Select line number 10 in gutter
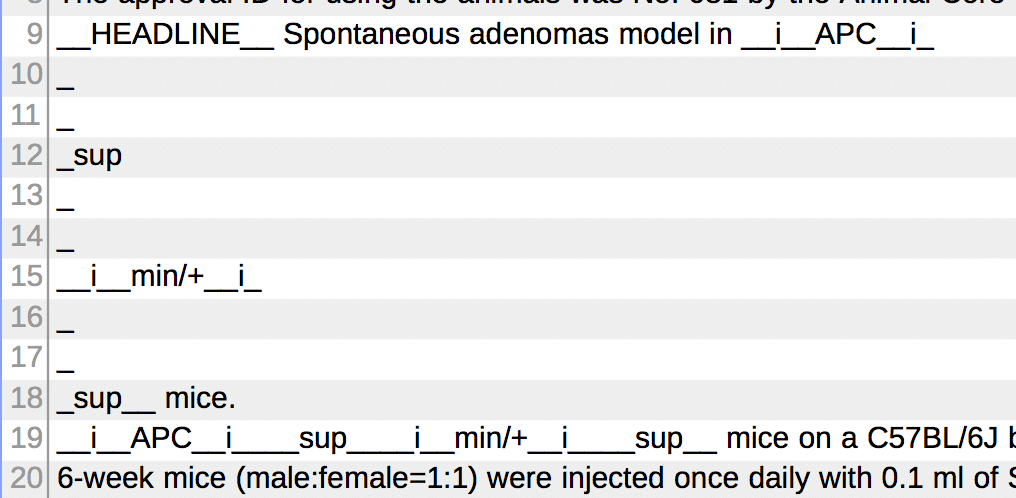The height and width of the screenshot is (498, 1016). tap(27, 76)
